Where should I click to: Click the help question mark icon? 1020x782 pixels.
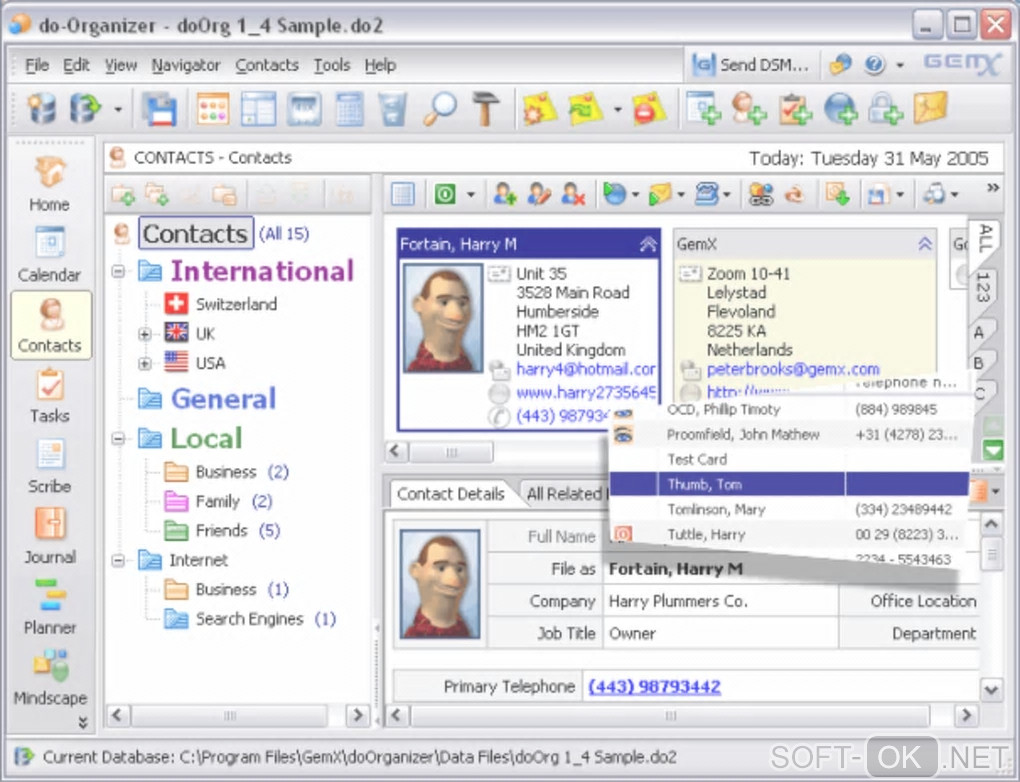[874, 64]
